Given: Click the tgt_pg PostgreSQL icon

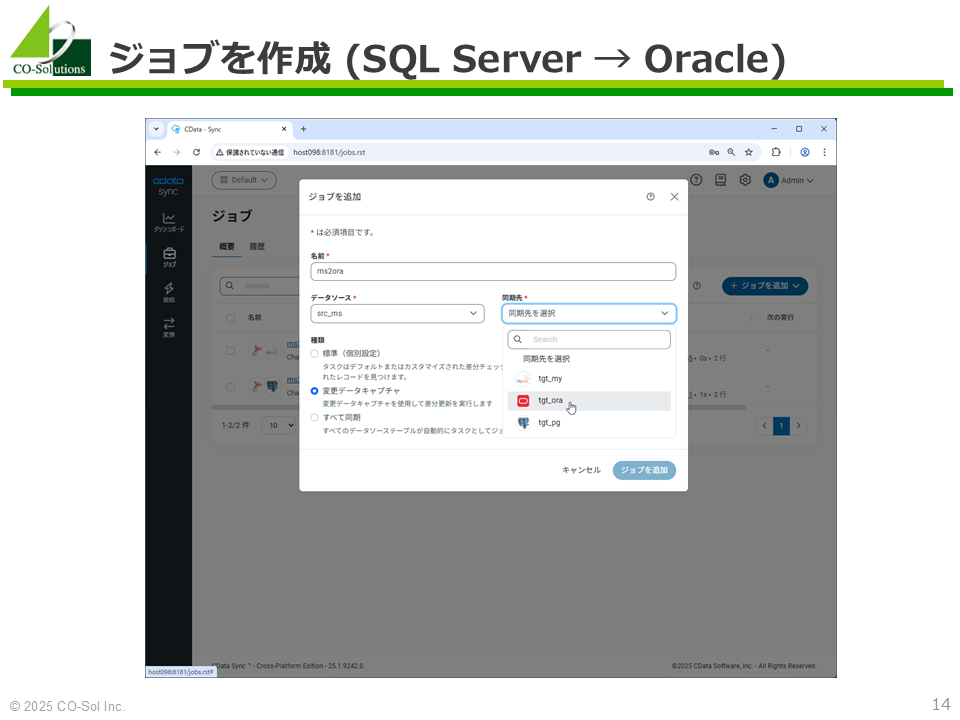Looking at the screenshot, I should 523,423.
